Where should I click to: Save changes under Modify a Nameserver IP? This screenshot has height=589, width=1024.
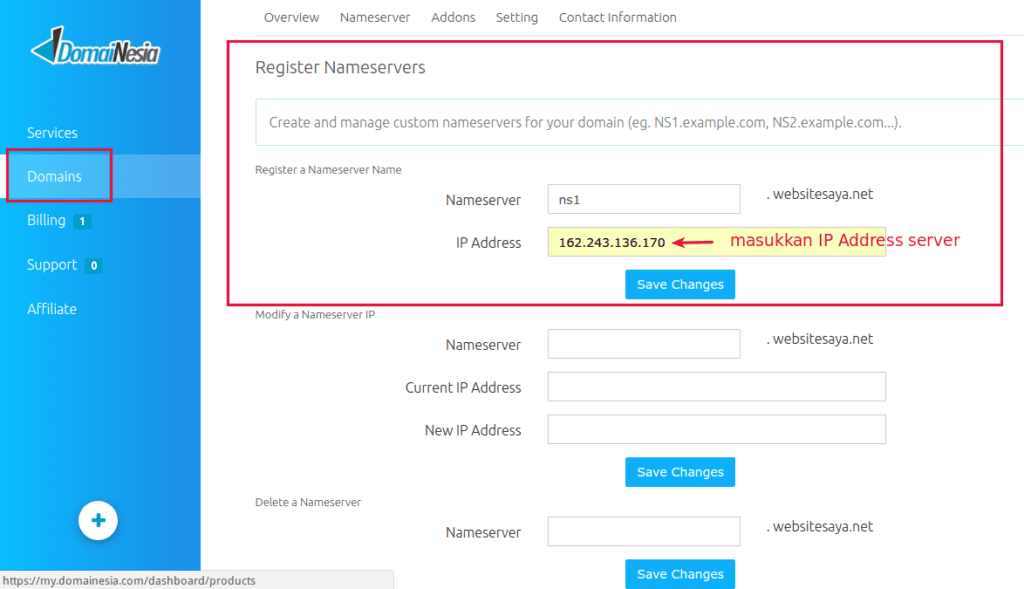(680, 471)
